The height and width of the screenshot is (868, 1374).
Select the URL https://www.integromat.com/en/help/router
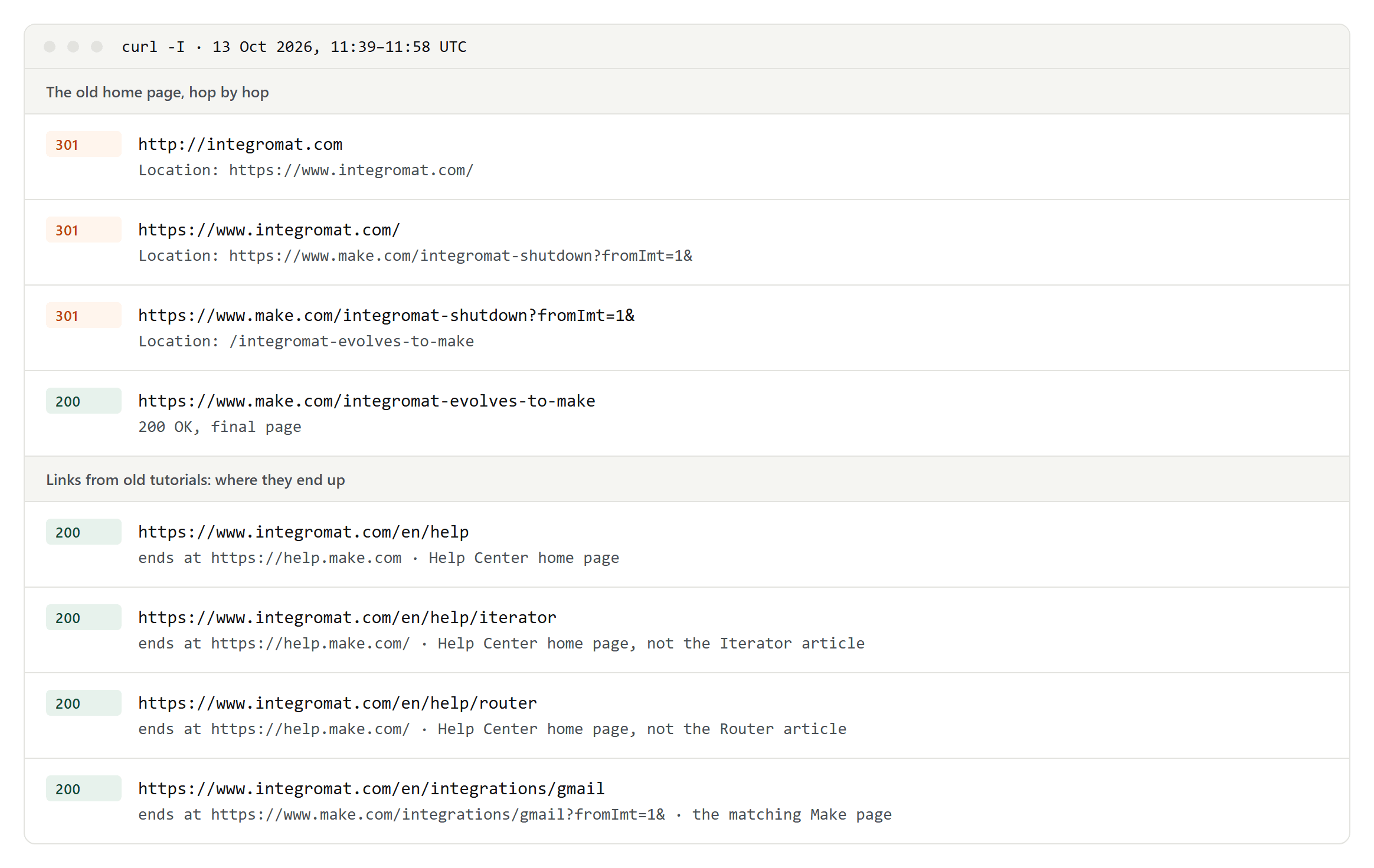click(338, 703)
